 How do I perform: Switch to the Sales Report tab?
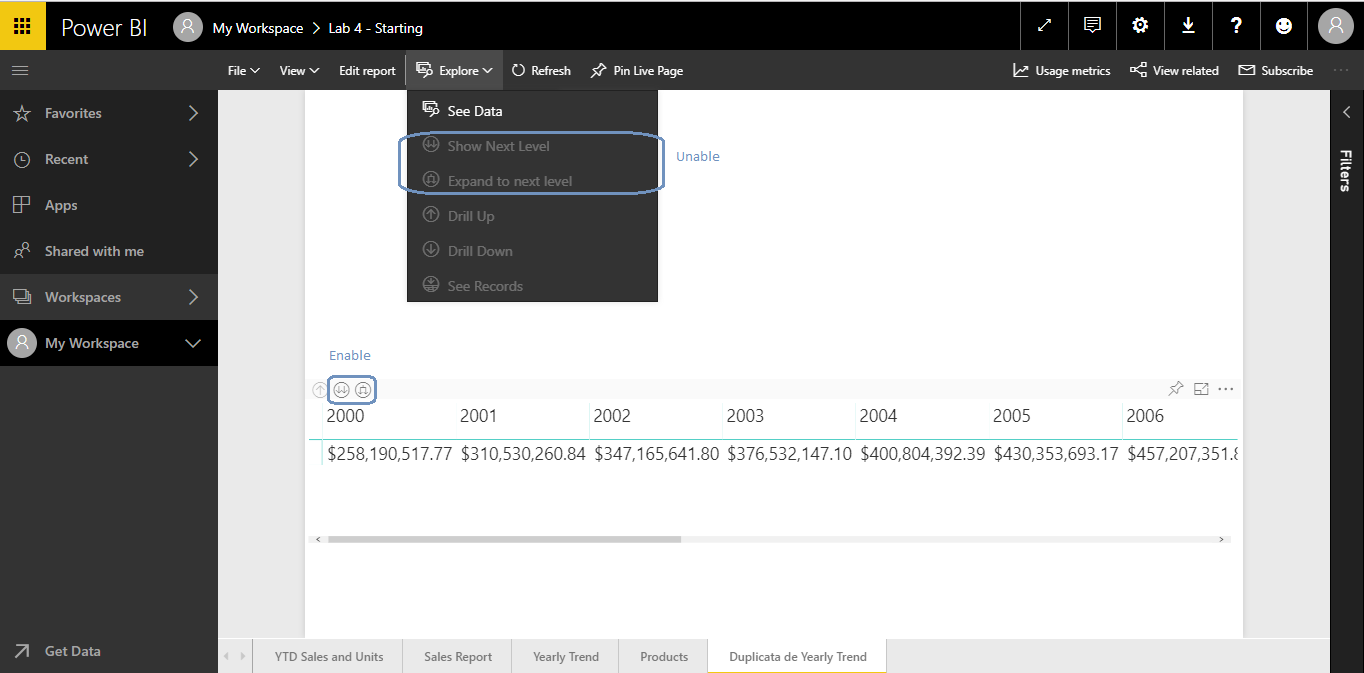point(458,657)
